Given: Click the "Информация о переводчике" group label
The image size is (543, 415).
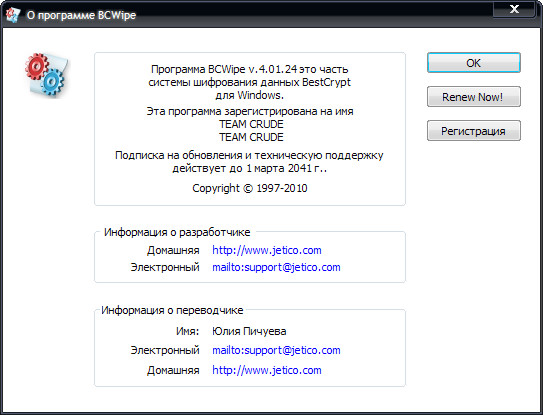Looking at the screenshot, I should 172,310.
